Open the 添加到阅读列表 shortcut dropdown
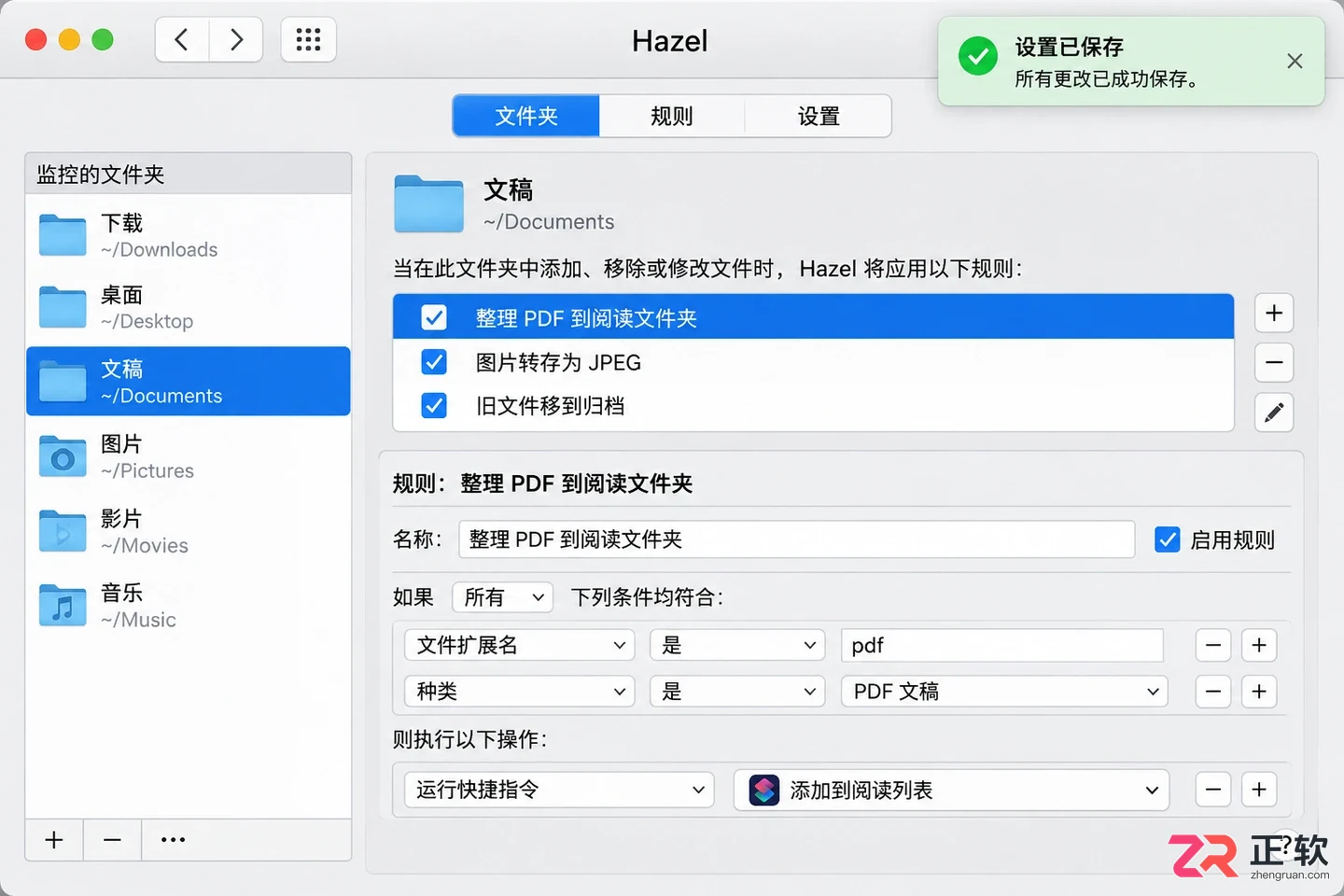Screen dimensions: 1344x896 (x=951, y=790)
